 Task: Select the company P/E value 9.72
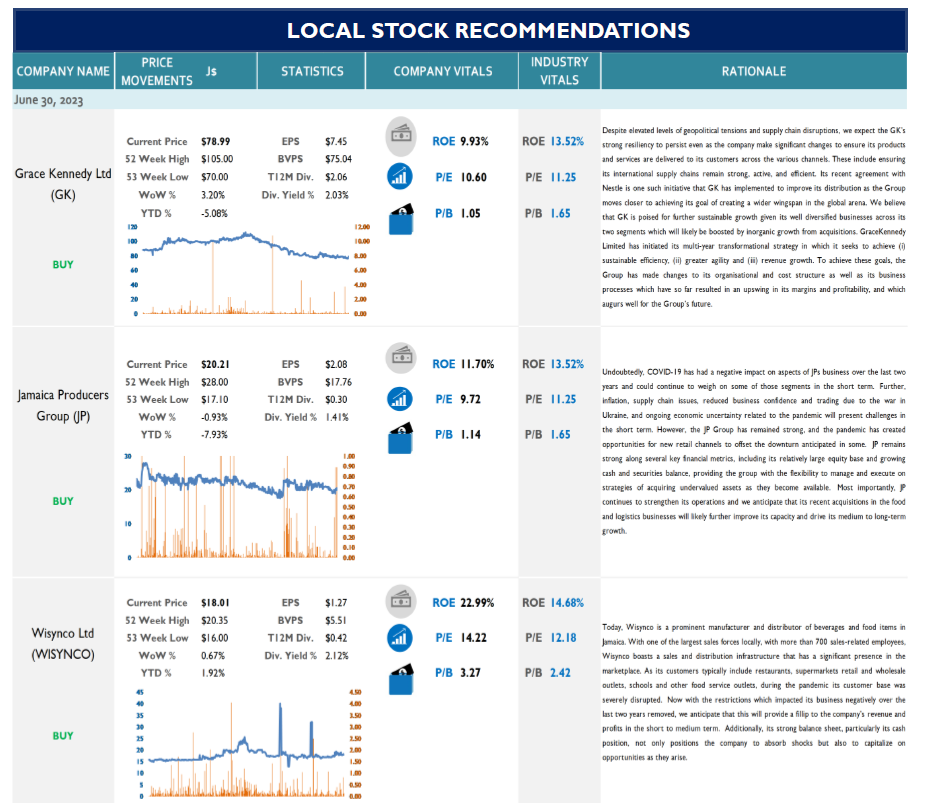pyautogui.click(x=471, y=399)
